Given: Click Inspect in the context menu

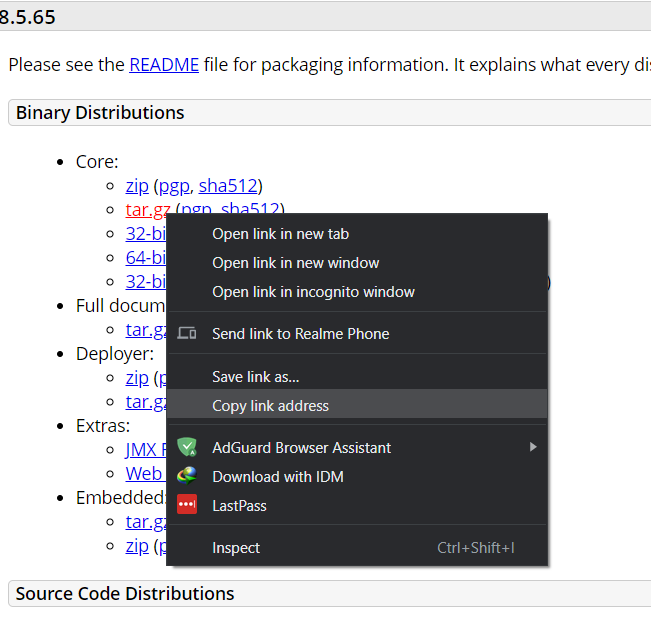Looking at the screenshot, I should click(236, 548).
